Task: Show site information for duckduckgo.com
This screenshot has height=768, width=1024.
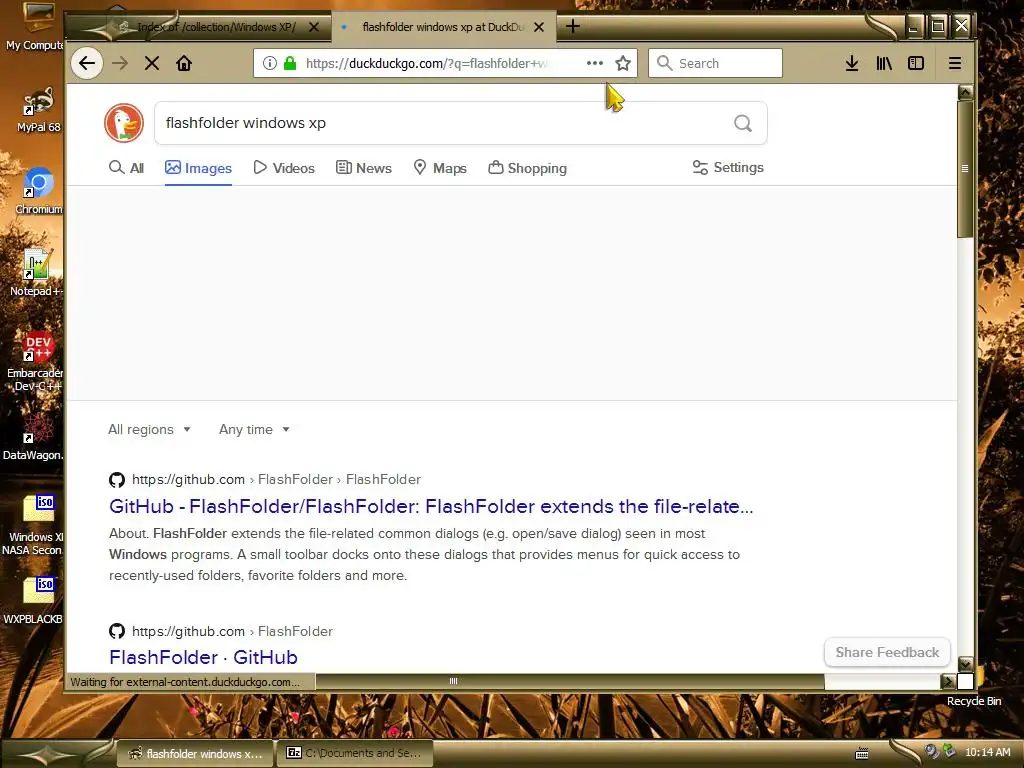Action: 269,63
